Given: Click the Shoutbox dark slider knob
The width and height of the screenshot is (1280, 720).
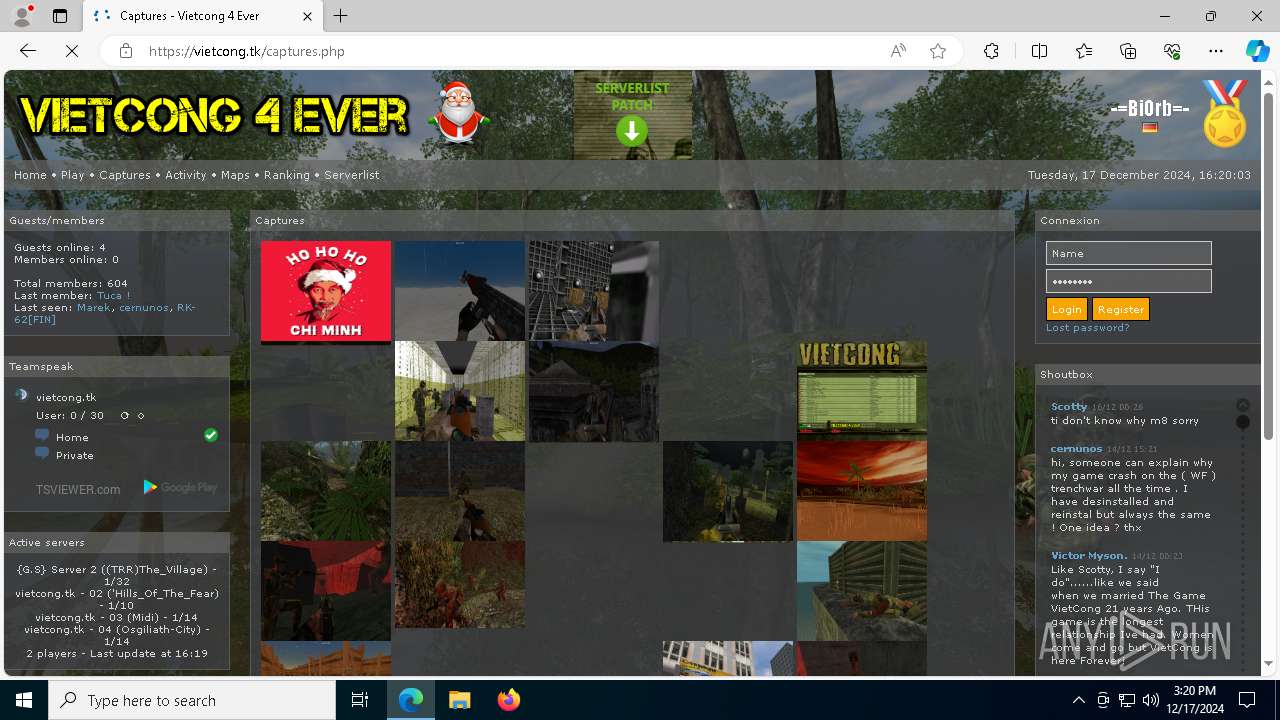Looking at the screenshot, I should [x=1243, y=422].
